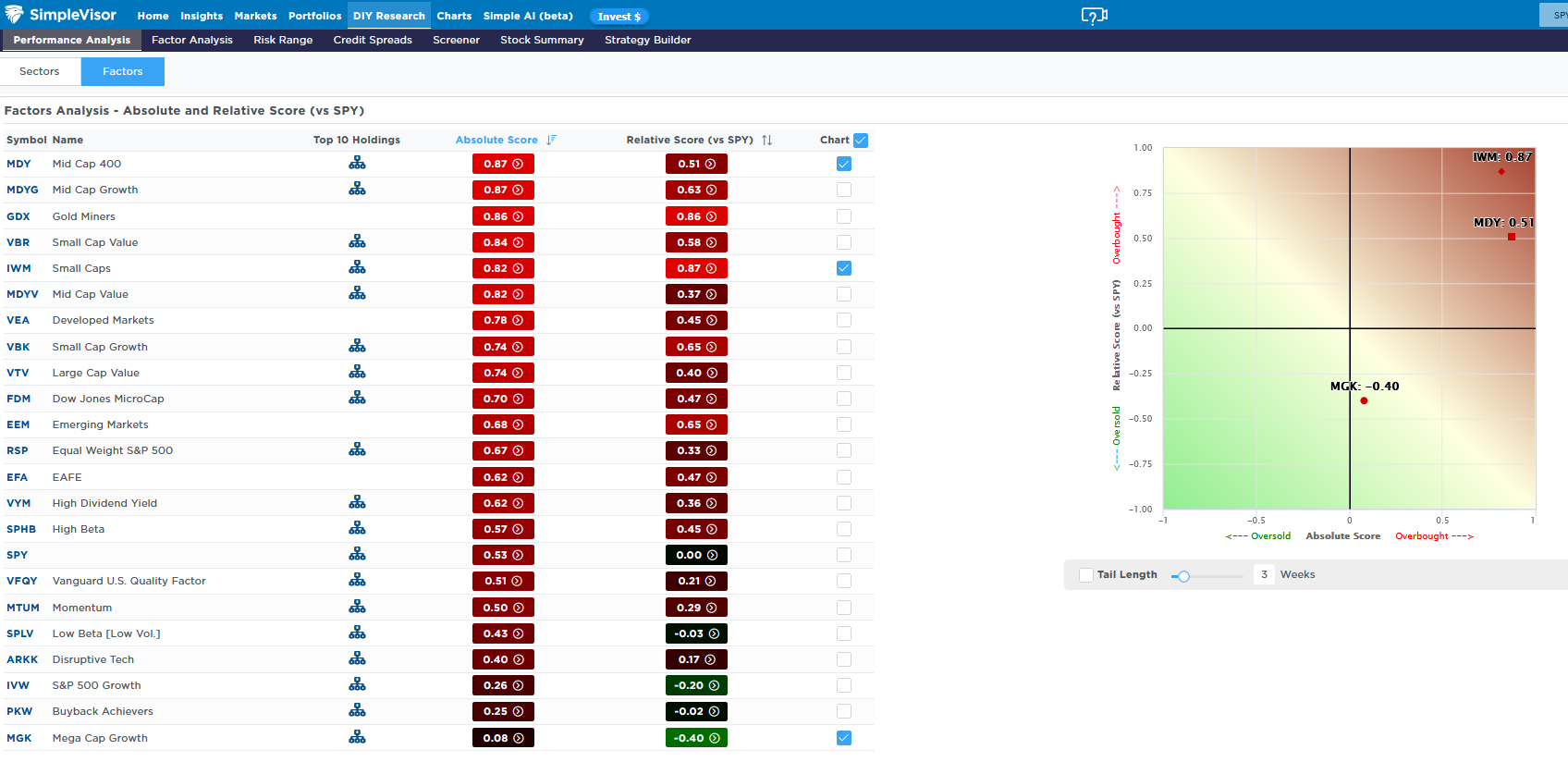Toggle the Tail Length checkbox

point(1086,575)
